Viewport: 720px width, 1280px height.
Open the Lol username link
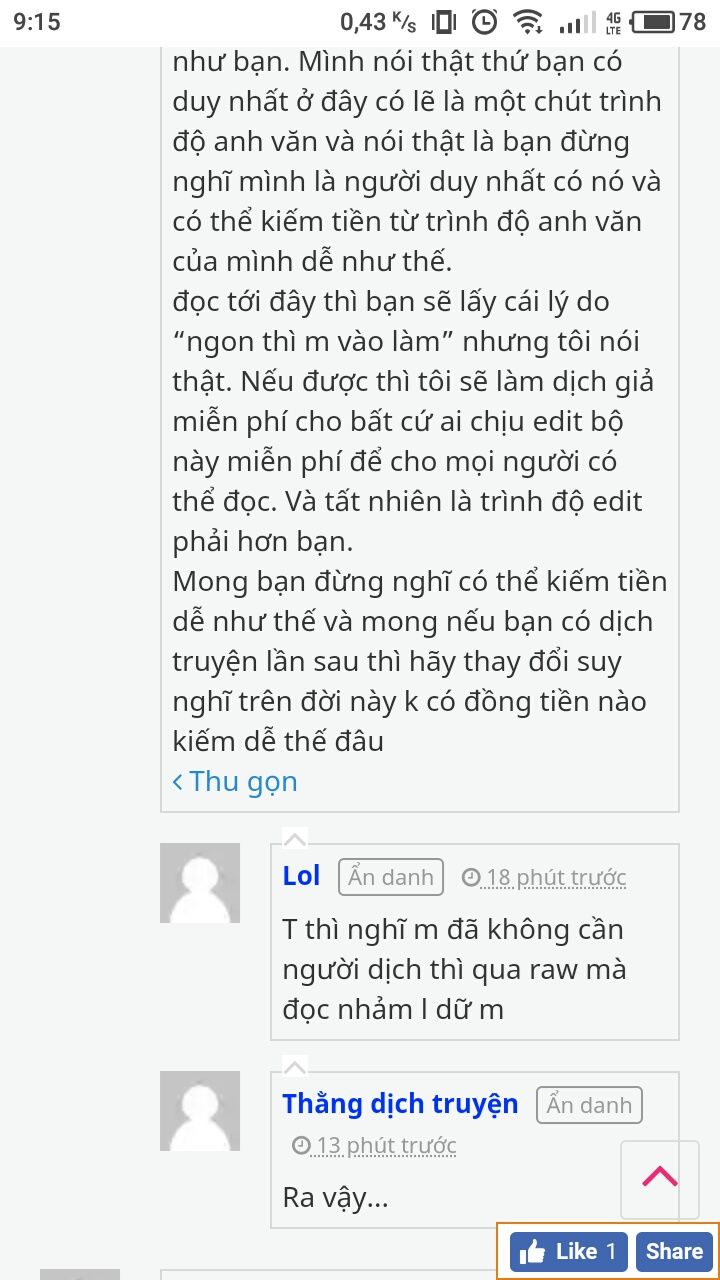click(301, 877)
